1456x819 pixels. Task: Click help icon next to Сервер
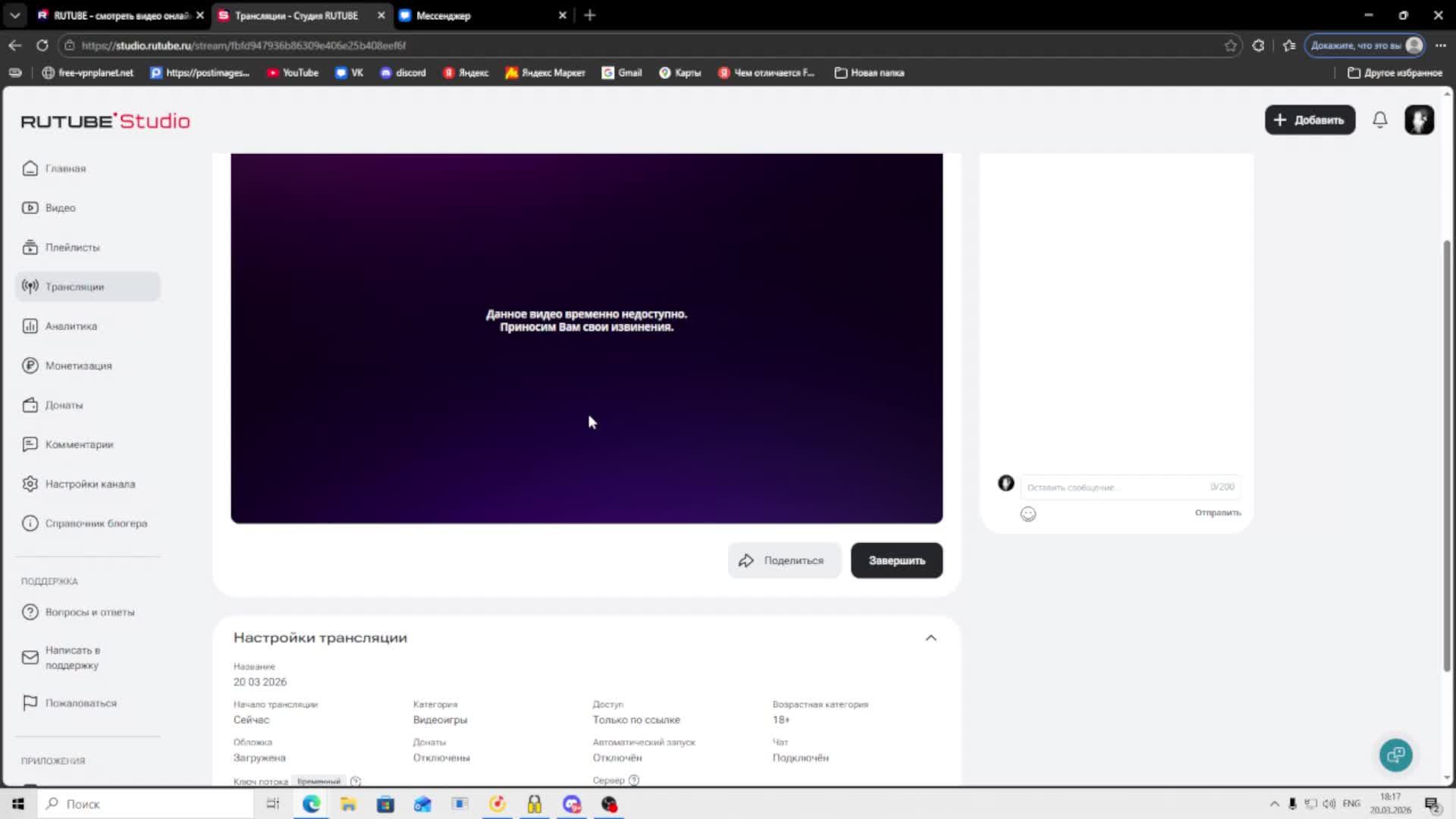click(x=634, y=780)
